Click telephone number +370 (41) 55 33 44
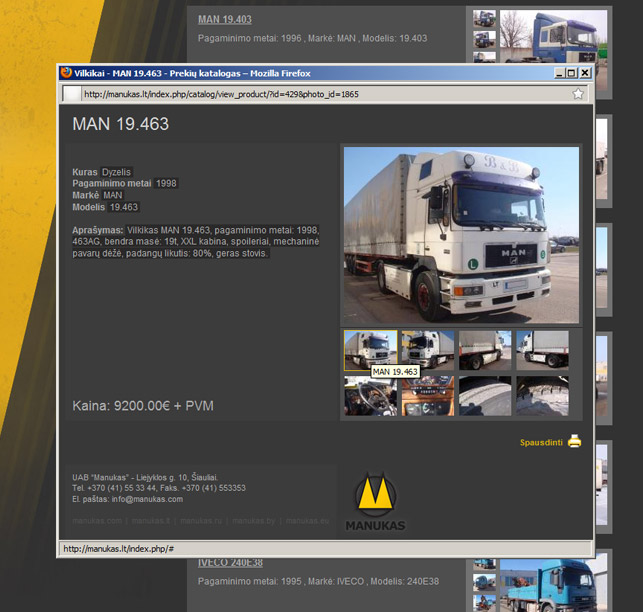 [x=121, y=488]
